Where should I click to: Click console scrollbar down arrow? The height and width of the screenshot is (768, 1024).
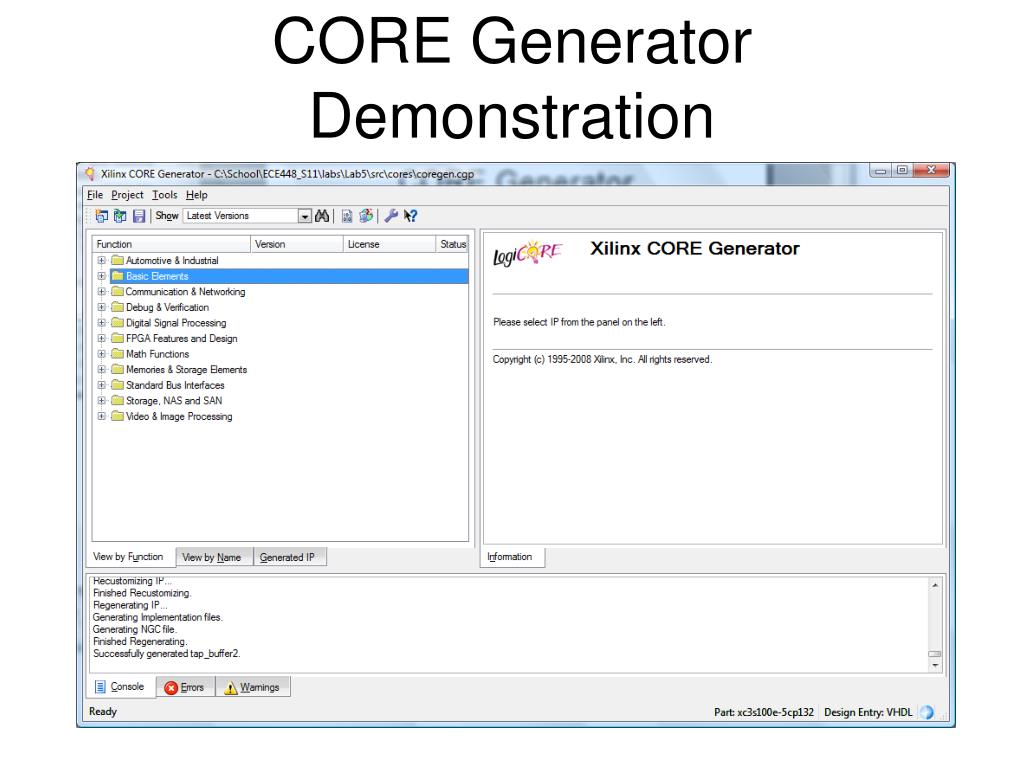tap(935, 665)
